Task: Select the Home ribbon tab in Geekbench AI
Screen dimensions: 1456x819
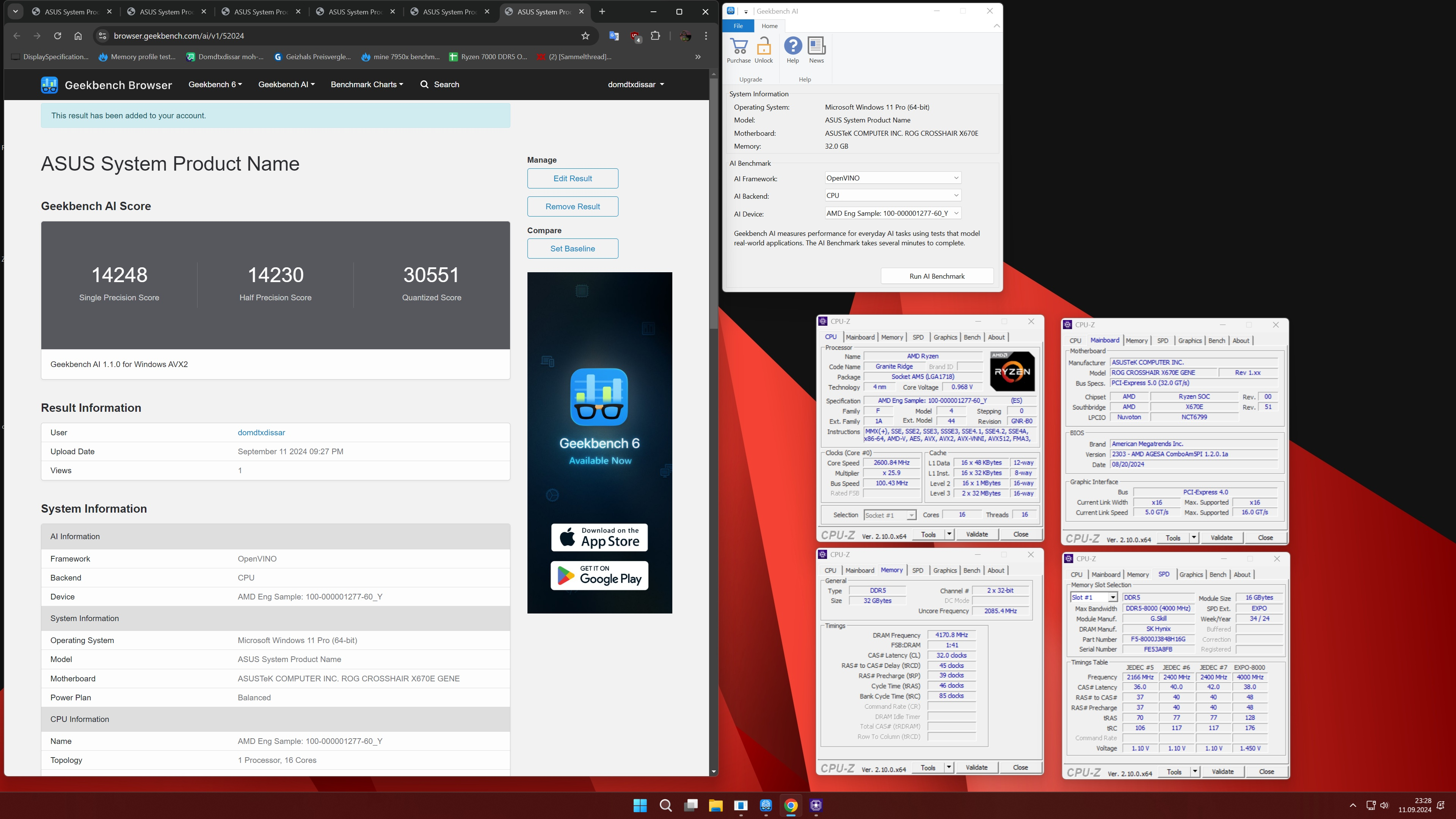Action: 769,26
